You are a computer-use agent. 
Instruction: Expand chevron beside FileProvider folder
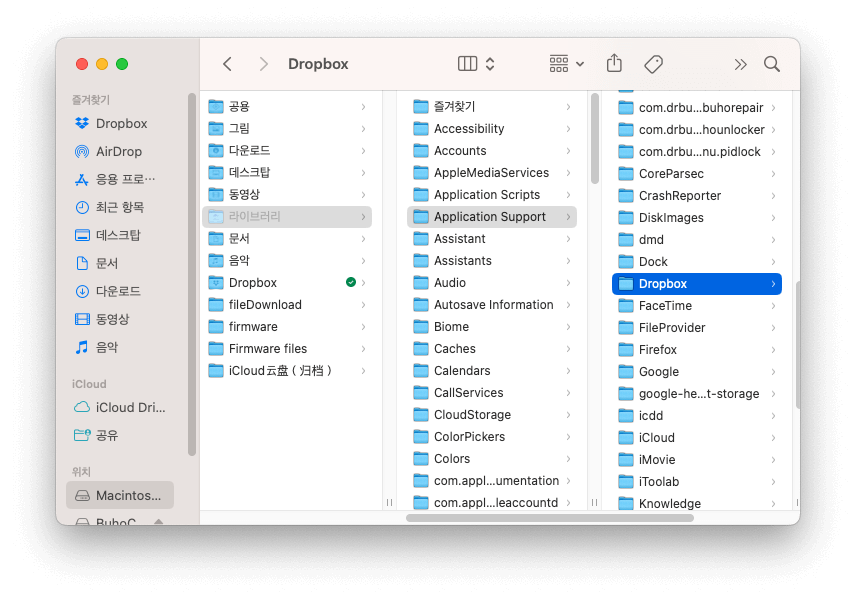773,328
